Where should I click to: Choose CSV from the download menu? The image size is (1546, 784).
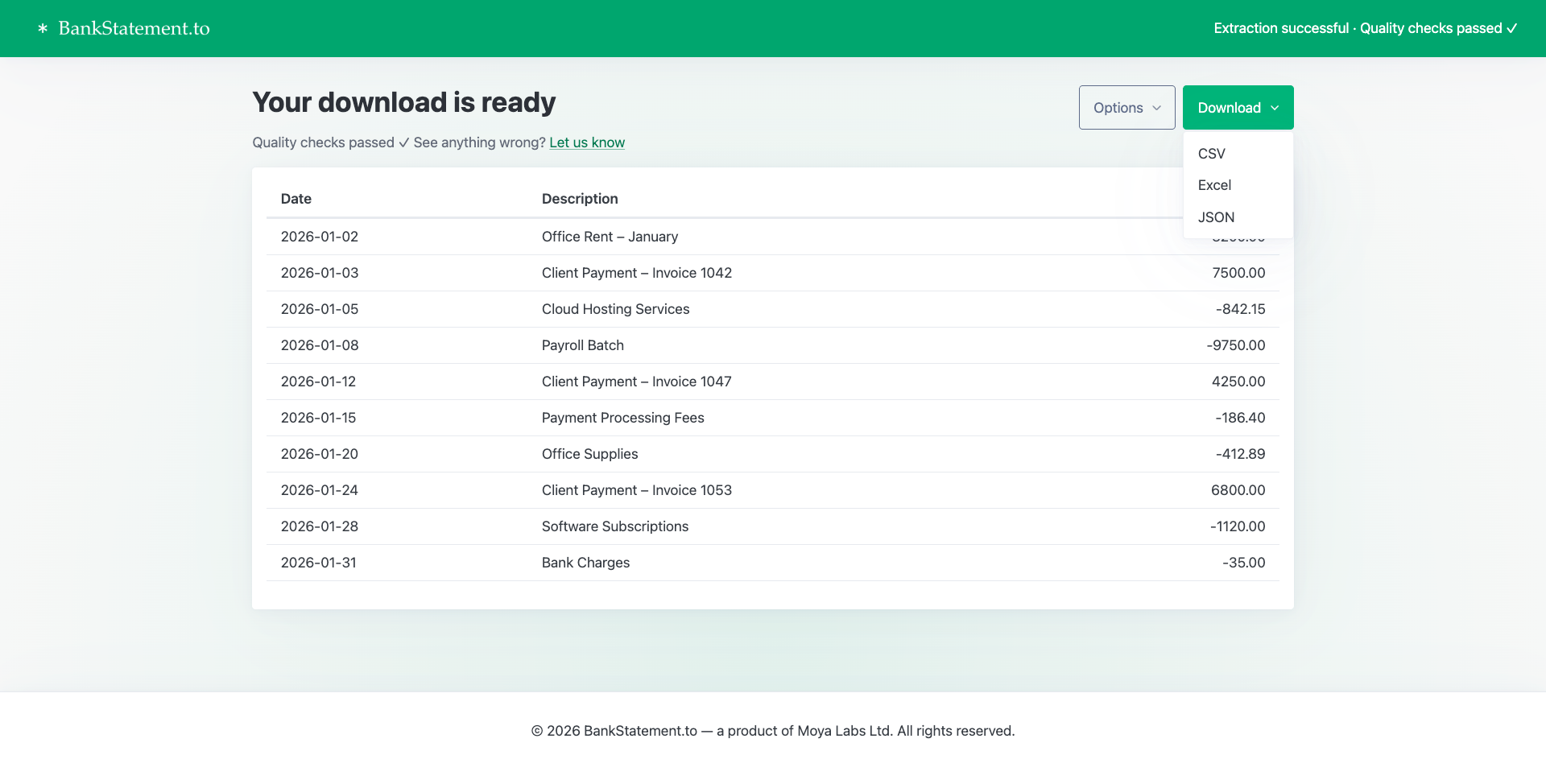[x=1211, y=154]
